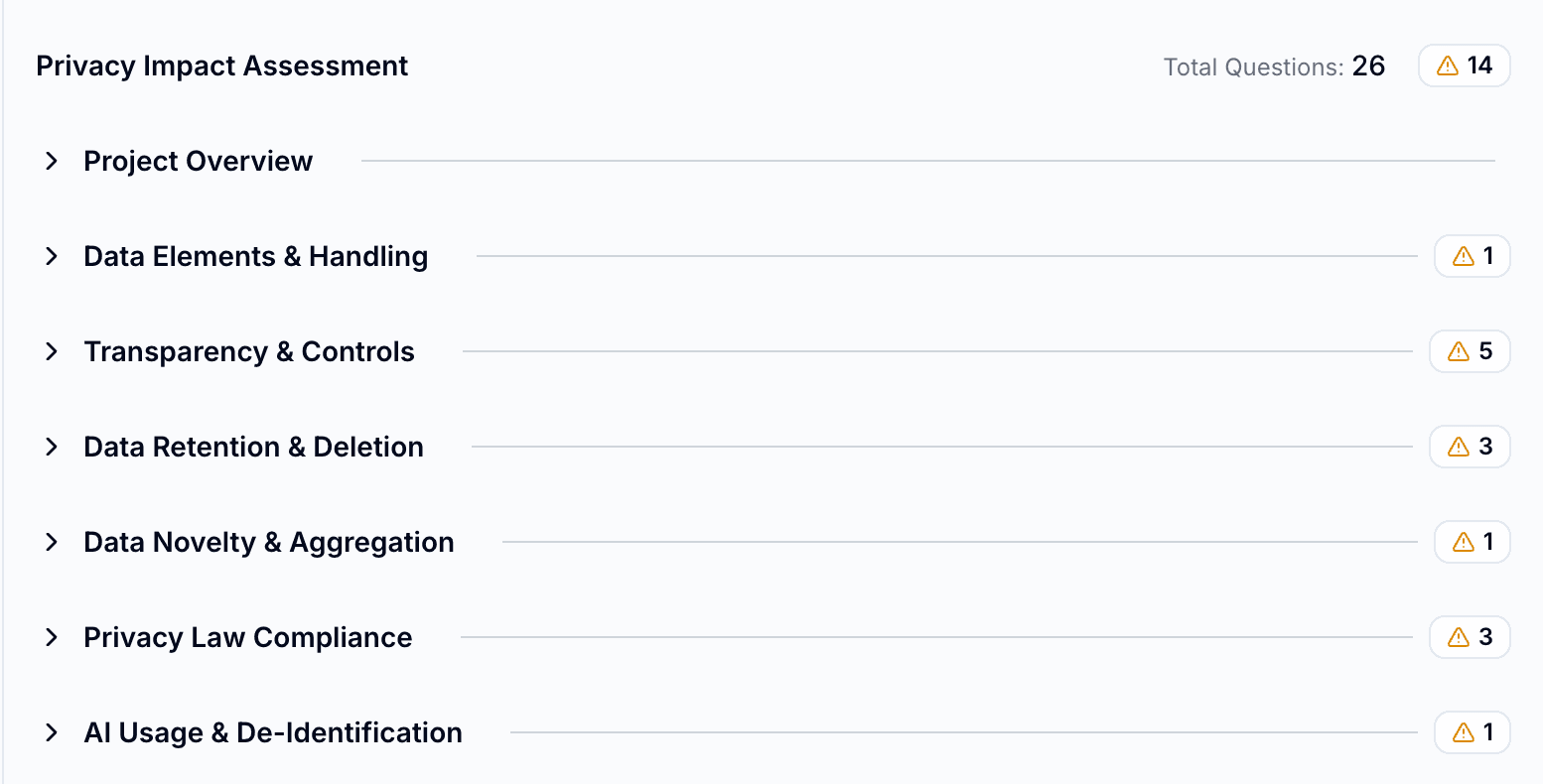1543x784 pixels.
Task: Expand the Data Retention & Deletion chevron
Action: pos(52,447)
